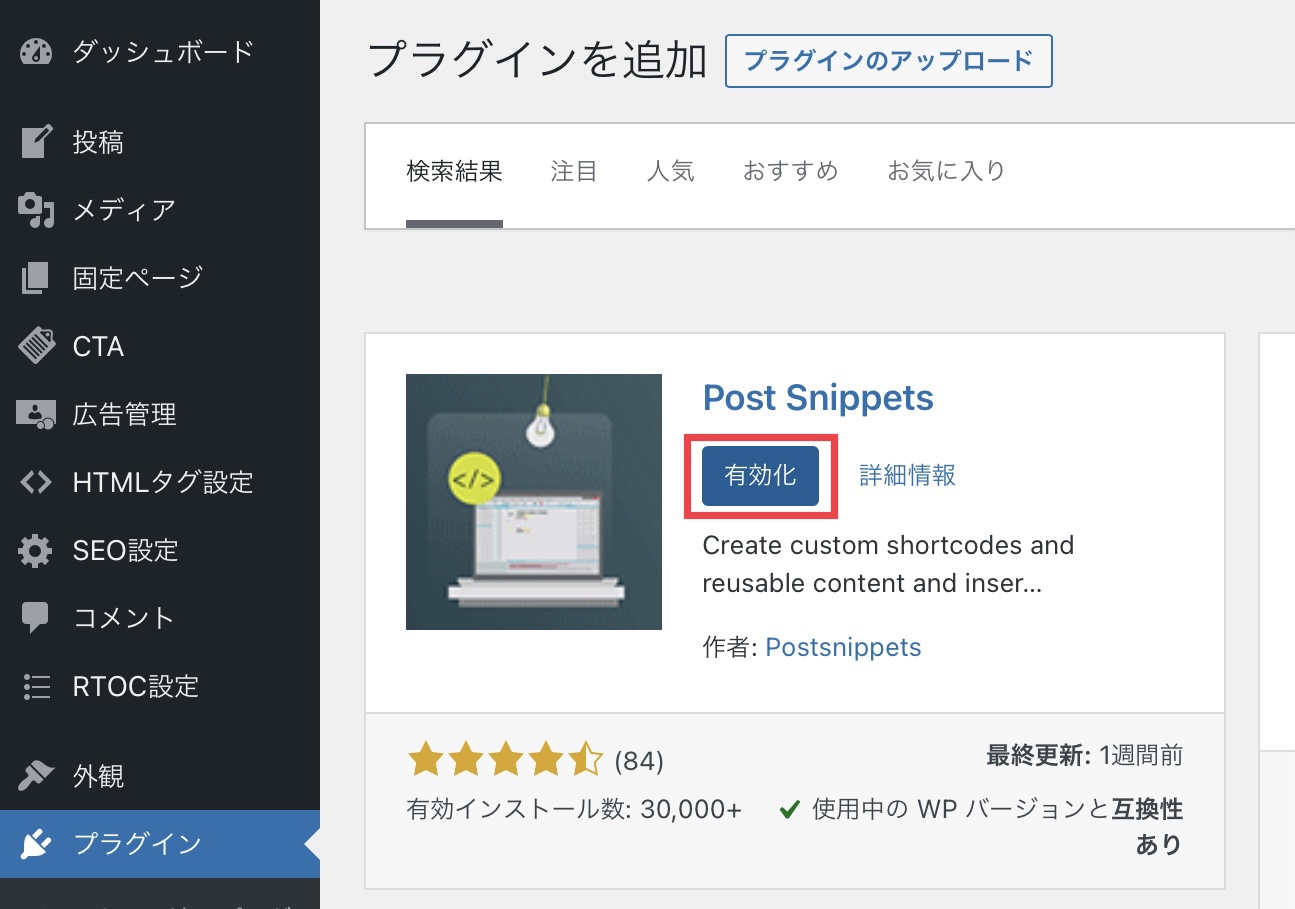Open コメント menu item
The image size is (1295, 909).
point(160,618)
